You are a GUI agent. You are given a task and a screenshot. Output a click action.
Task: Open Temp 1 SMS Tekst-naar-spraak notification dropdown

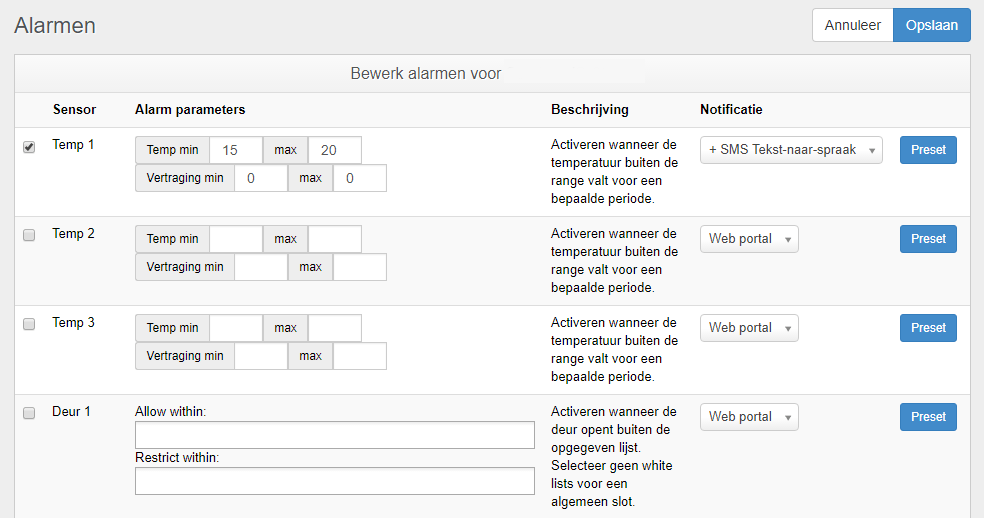pos(790,150)
